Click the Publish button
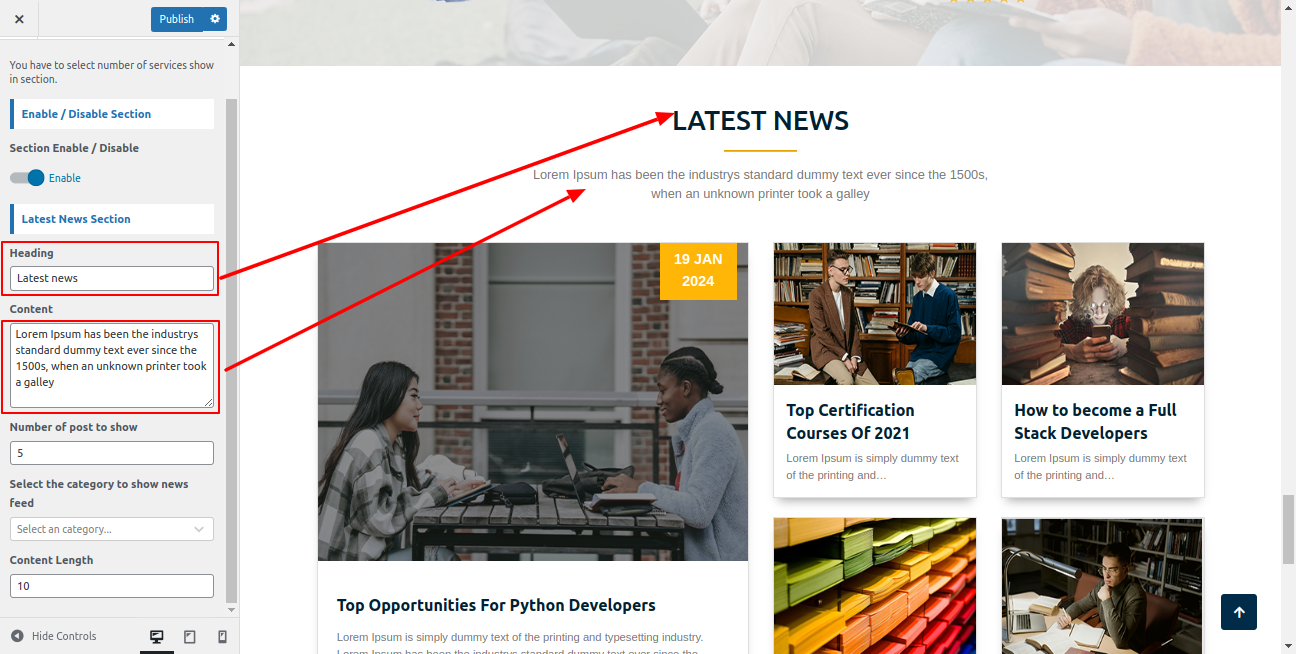The width and height of the screenshot is (1296, 654). (176, 19)
